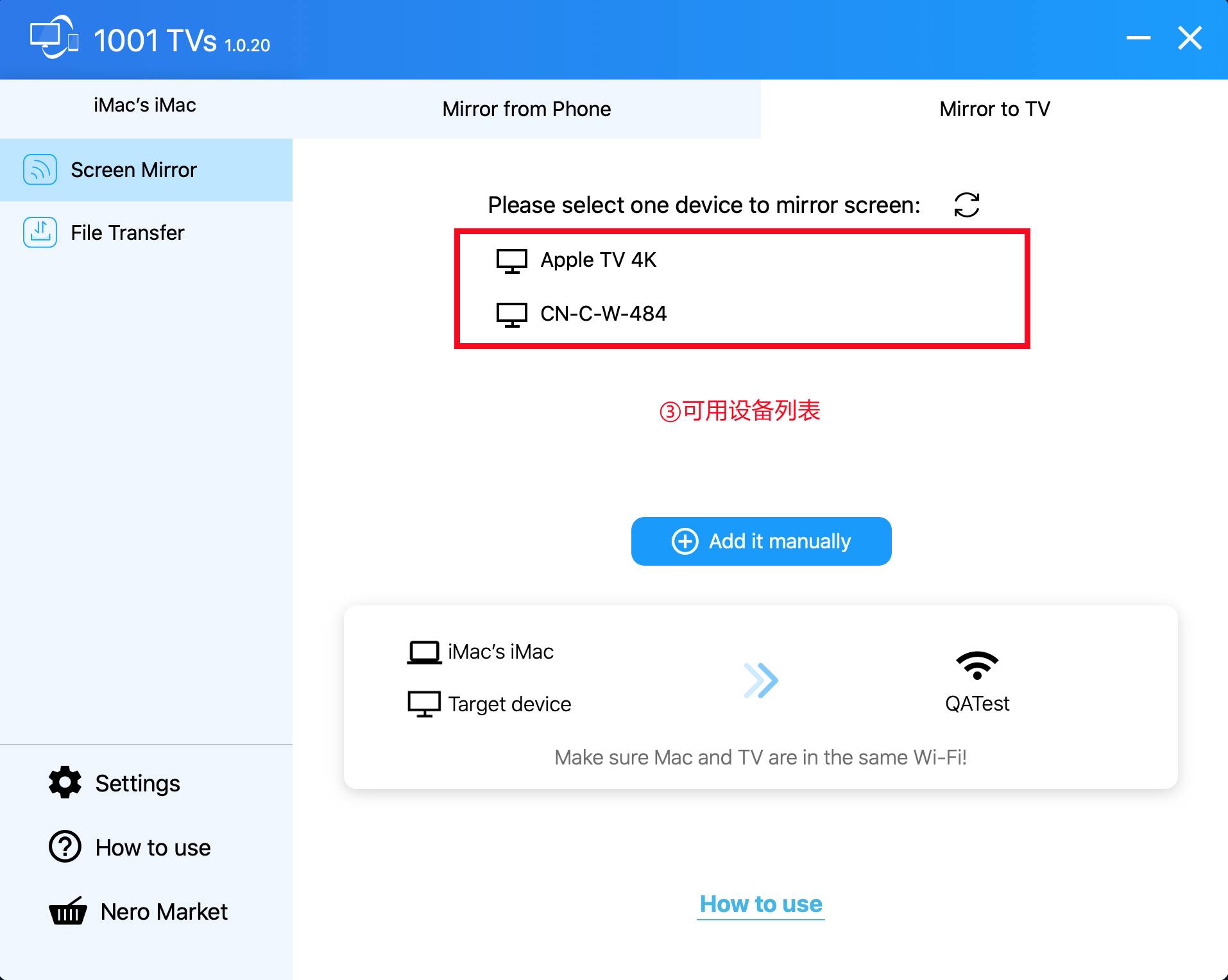The image size is (1228, 980).
Task: Click the monitor icon next to Target device
Action: [424, 704]
